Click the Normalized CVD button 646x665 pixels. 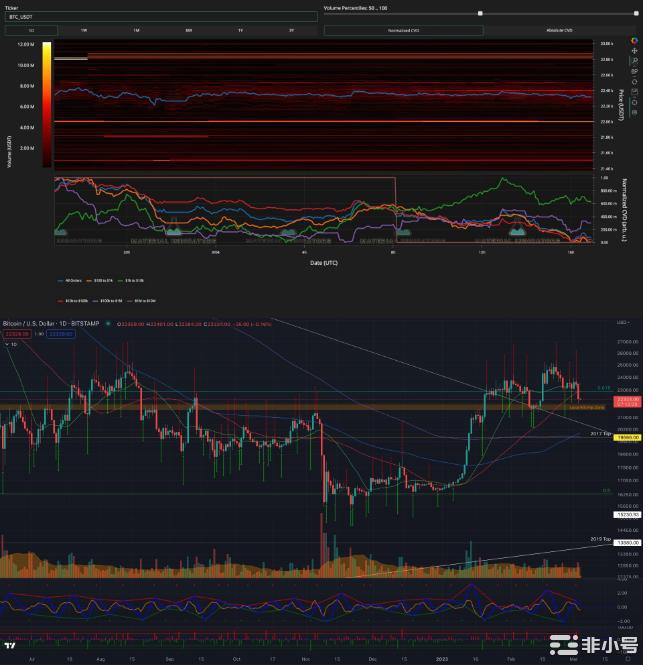tap(402, 31)
